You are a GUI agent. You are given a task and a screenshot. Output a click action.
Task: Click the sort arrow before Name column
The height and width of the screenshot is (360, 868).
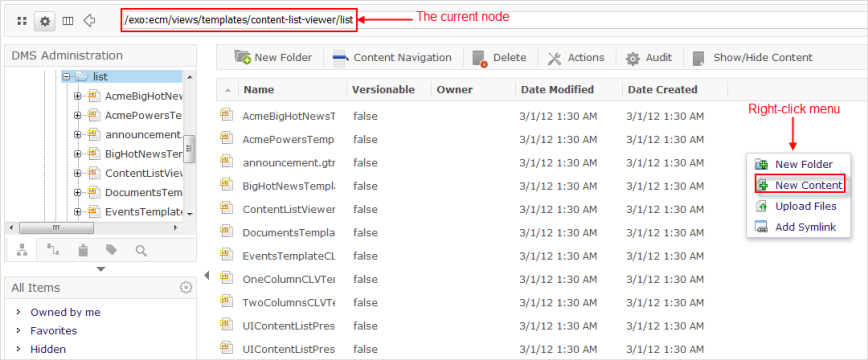228,90
